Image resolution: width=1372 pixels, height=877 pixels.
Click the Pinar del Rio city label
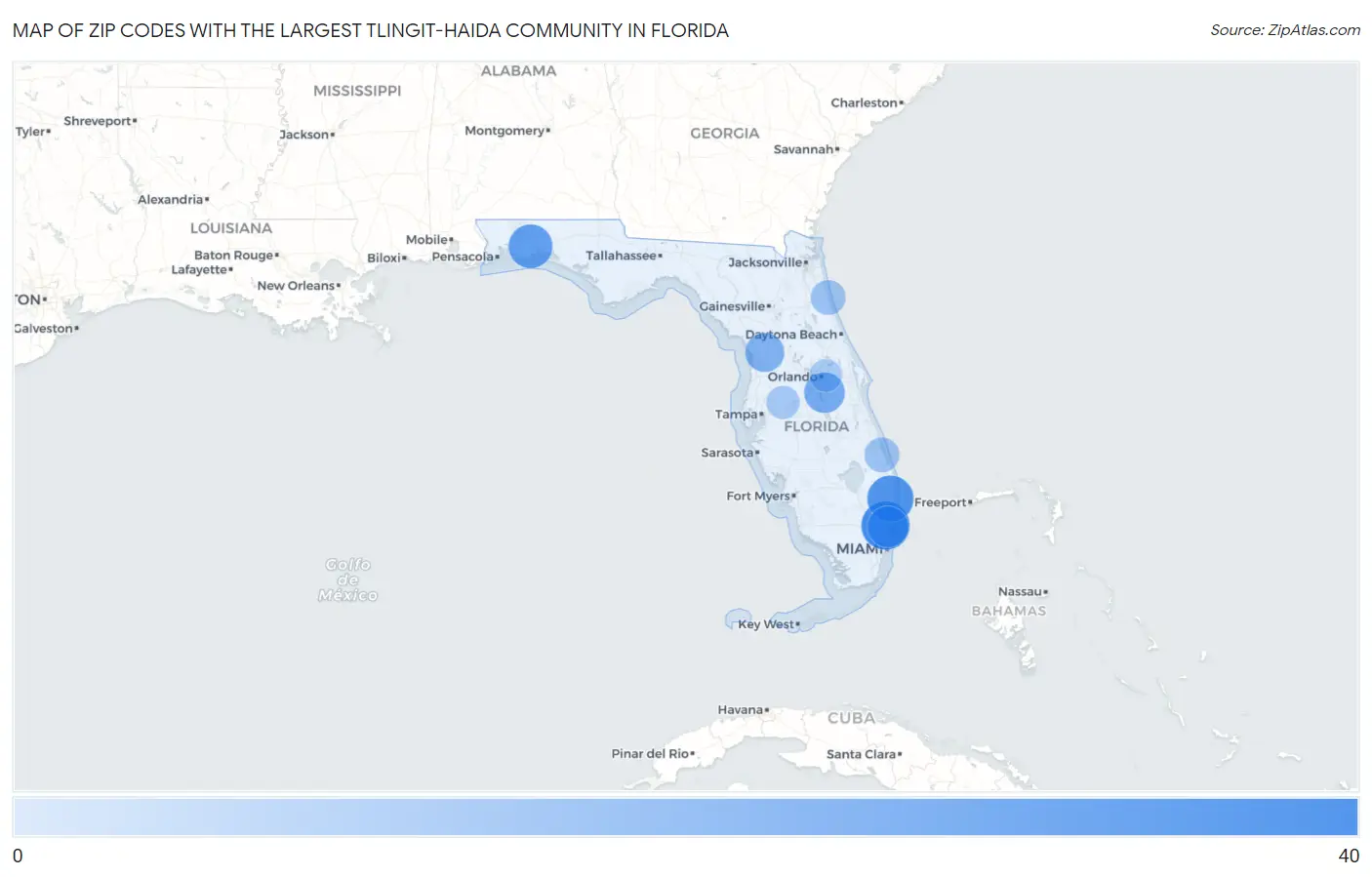tap(651, 754)
